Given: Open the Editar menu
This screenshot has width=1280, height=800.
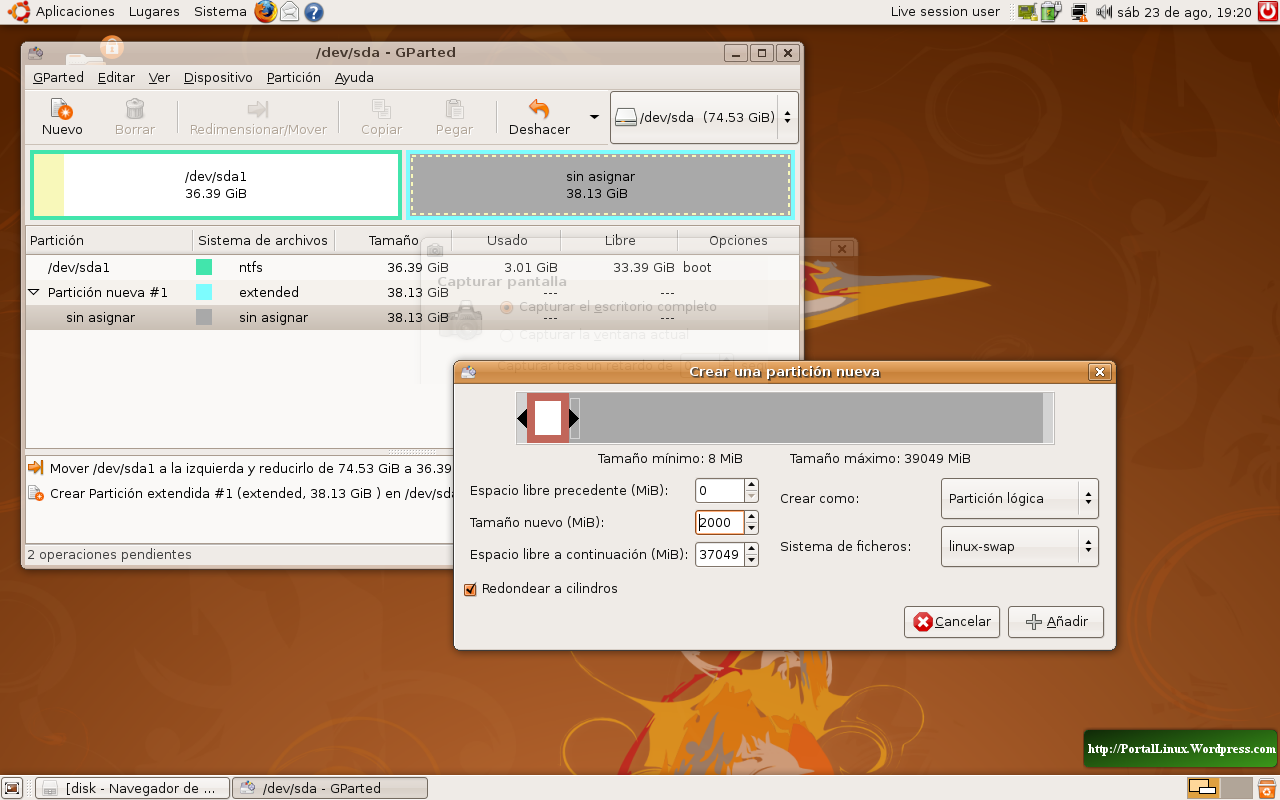Looking at the screenshot, I should click(116, 77).
